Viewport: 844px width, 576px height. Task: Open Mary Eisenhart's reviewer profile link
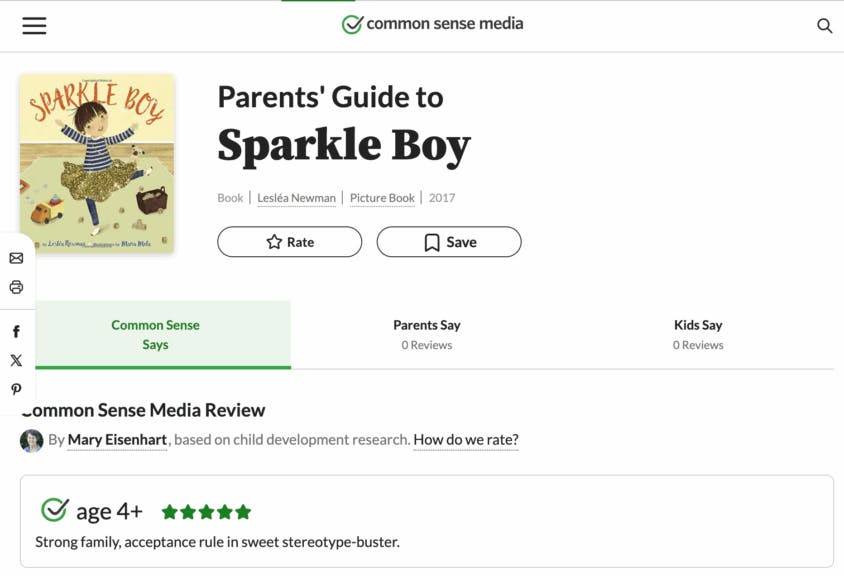tap(117, 440)
